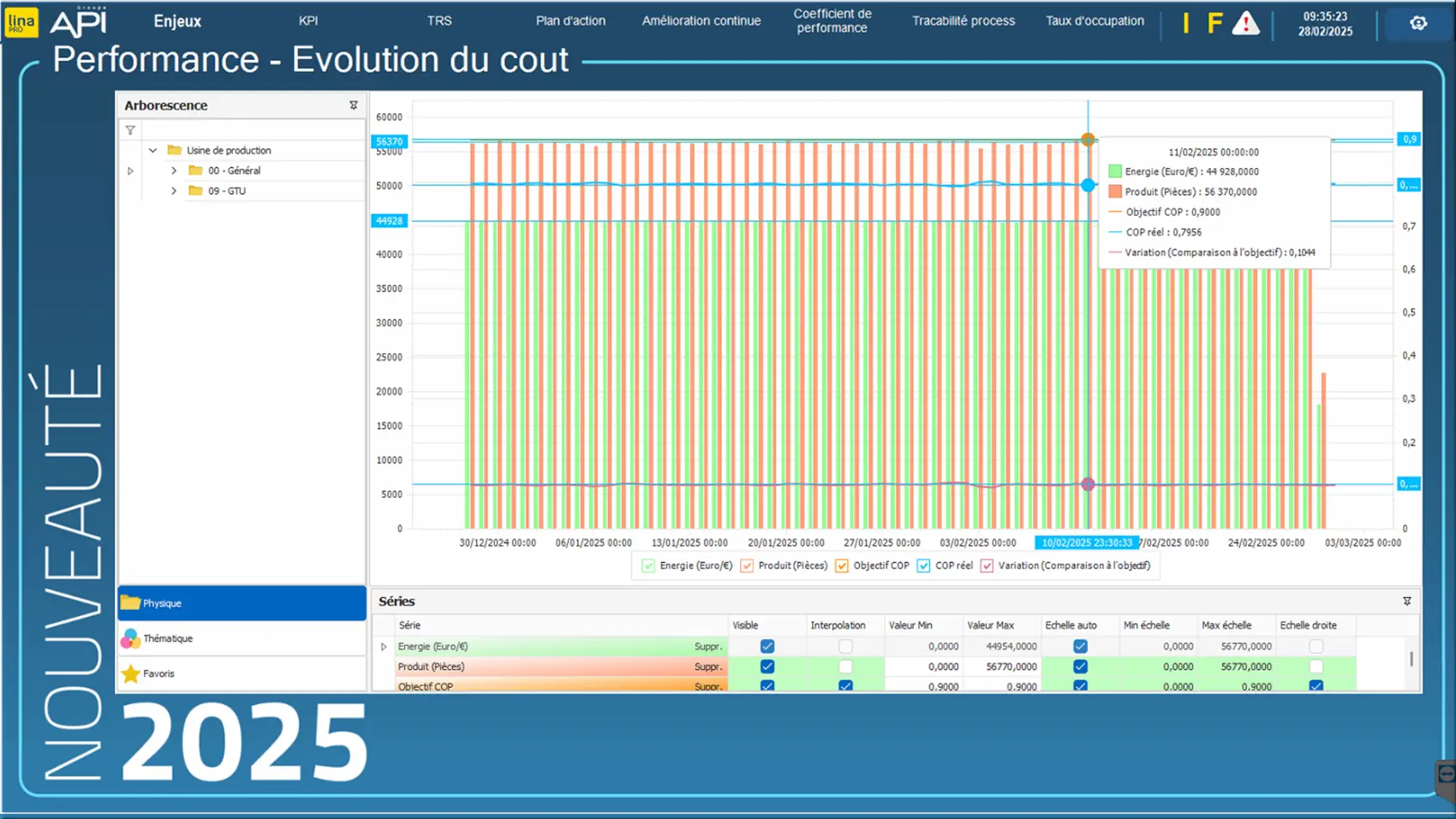This screenshot has width=1456, height=819.
Task: Click the warning triangle alert icon
Action: coord(1245,23)
